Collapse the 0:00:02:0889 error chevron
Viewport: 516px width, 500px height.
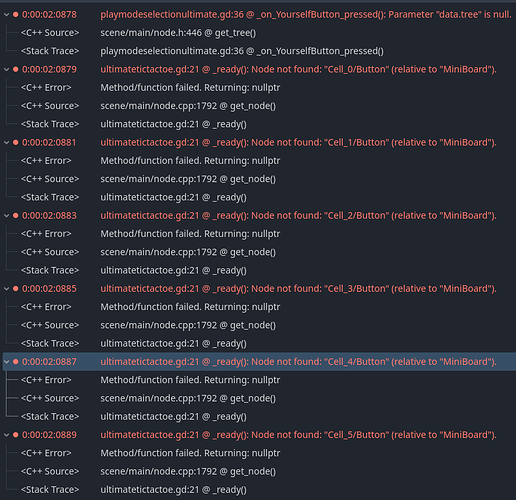coord(6,435)
